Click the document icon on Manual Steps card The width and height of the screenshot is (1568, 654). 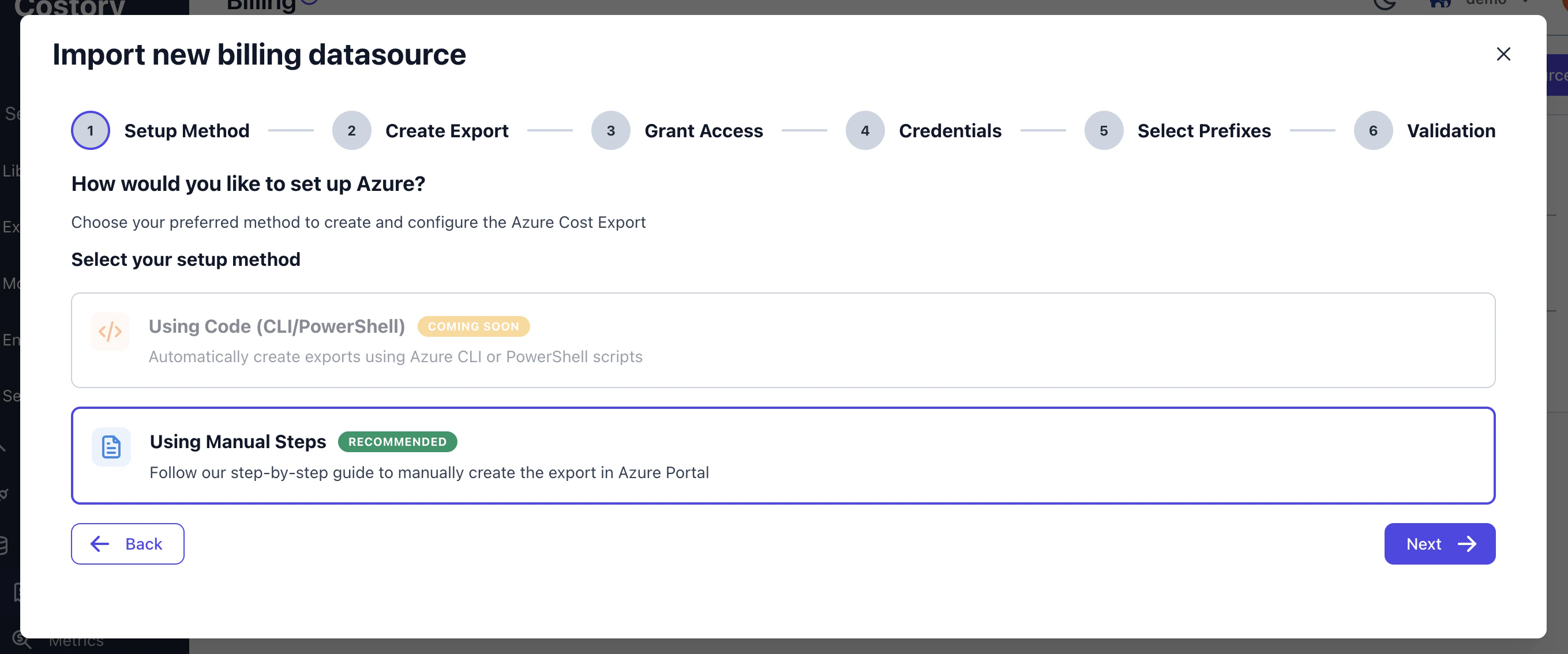(110, 447)
